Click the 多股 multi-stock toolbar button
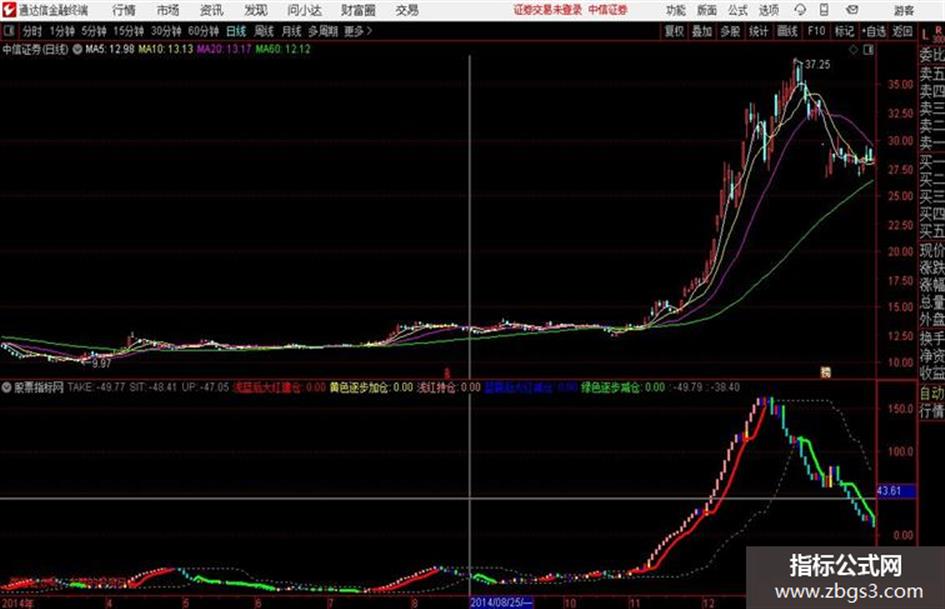945x609 pixels. (x=730, y=31)
